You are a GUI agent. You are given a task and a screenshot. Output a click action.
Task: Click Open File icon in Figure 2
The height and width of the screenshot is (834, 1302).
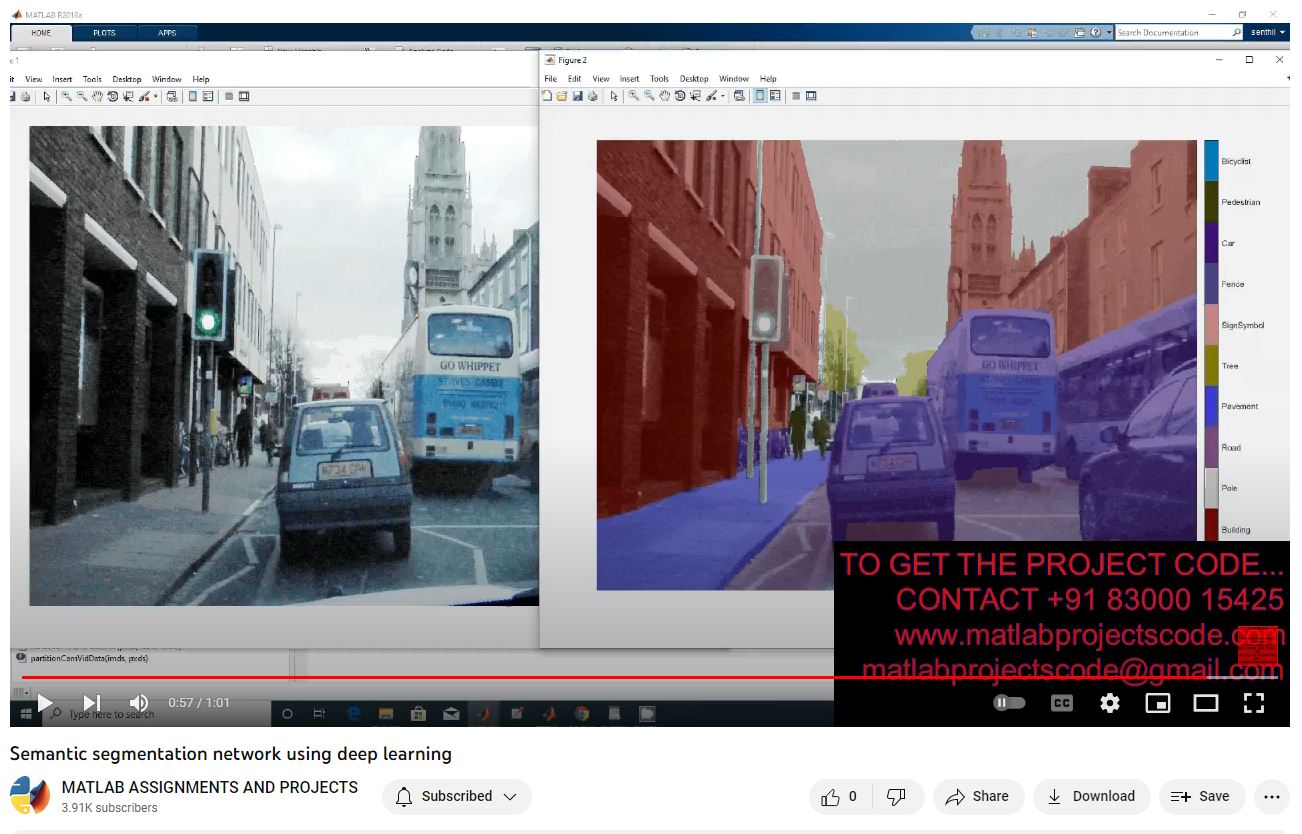pyautogui.click(x=562, y=96)
